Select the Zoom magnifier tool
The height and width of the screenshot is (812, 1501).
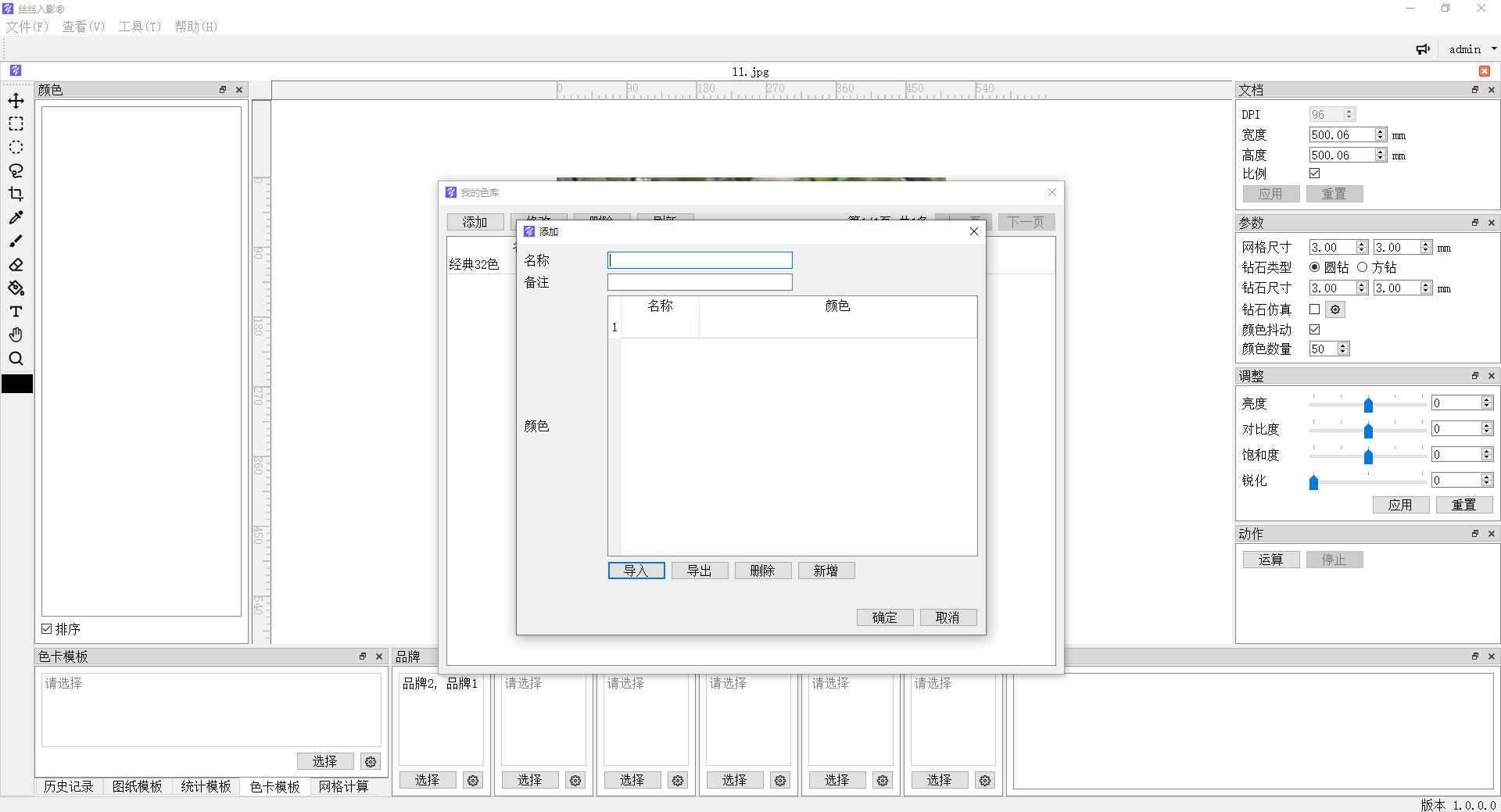point(16,359)
